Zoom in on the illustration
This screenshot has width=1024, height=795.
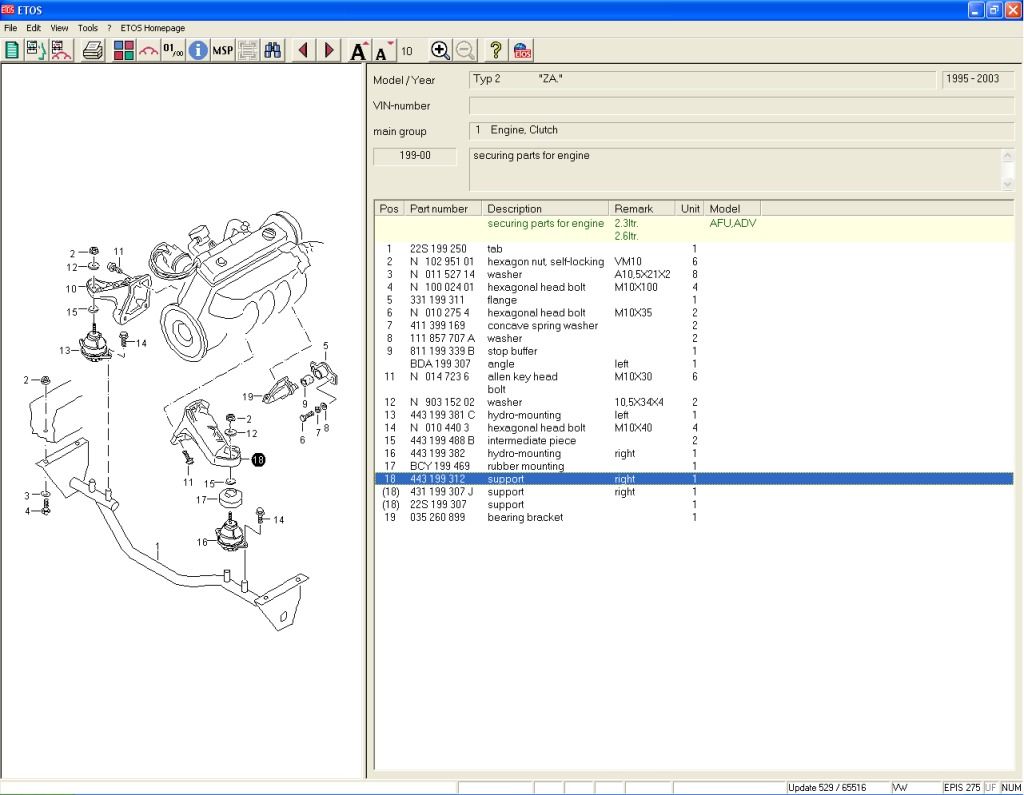(x=440, y=50)
